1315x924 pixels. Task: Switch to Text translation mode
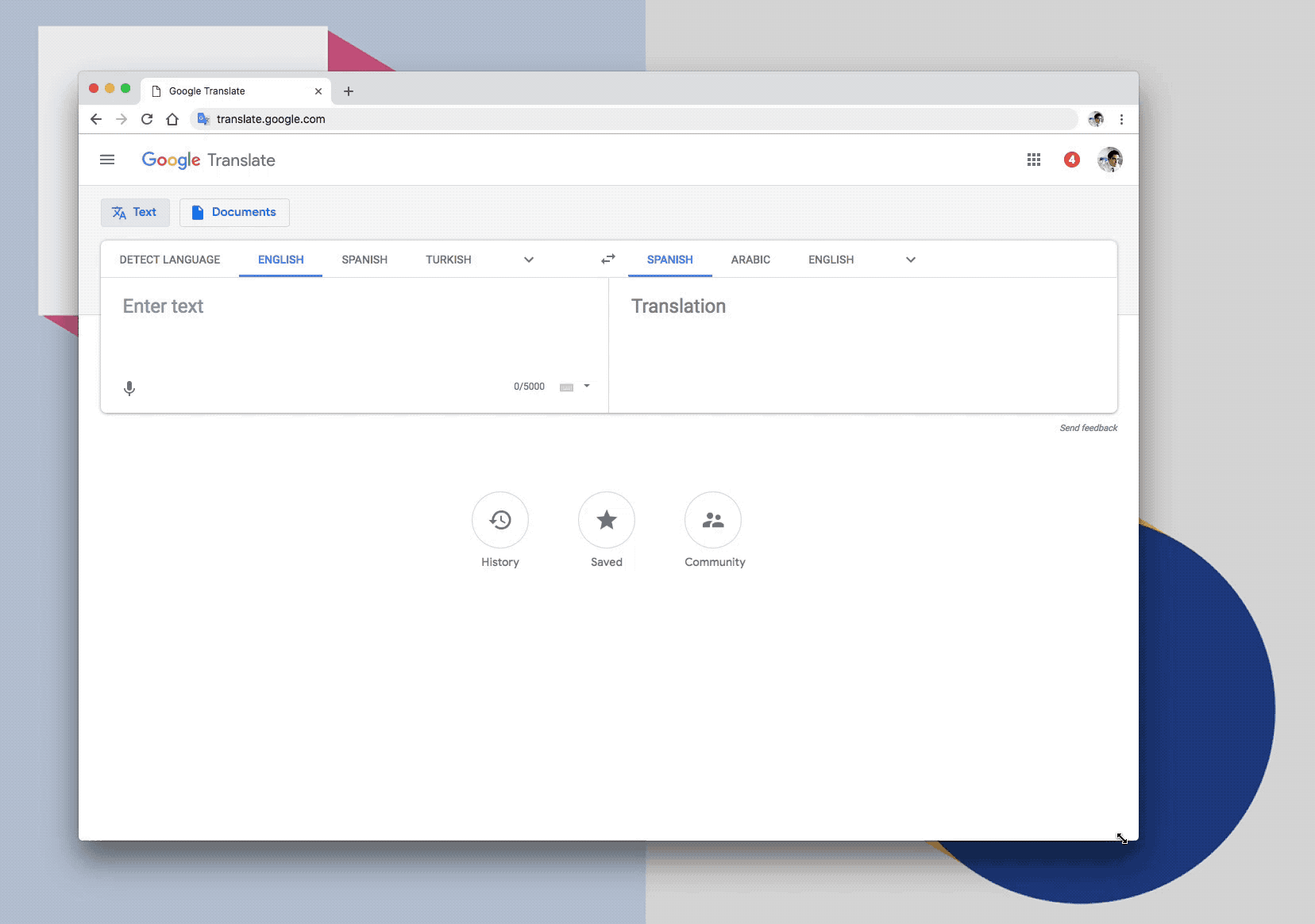click(x=135, y=212)
